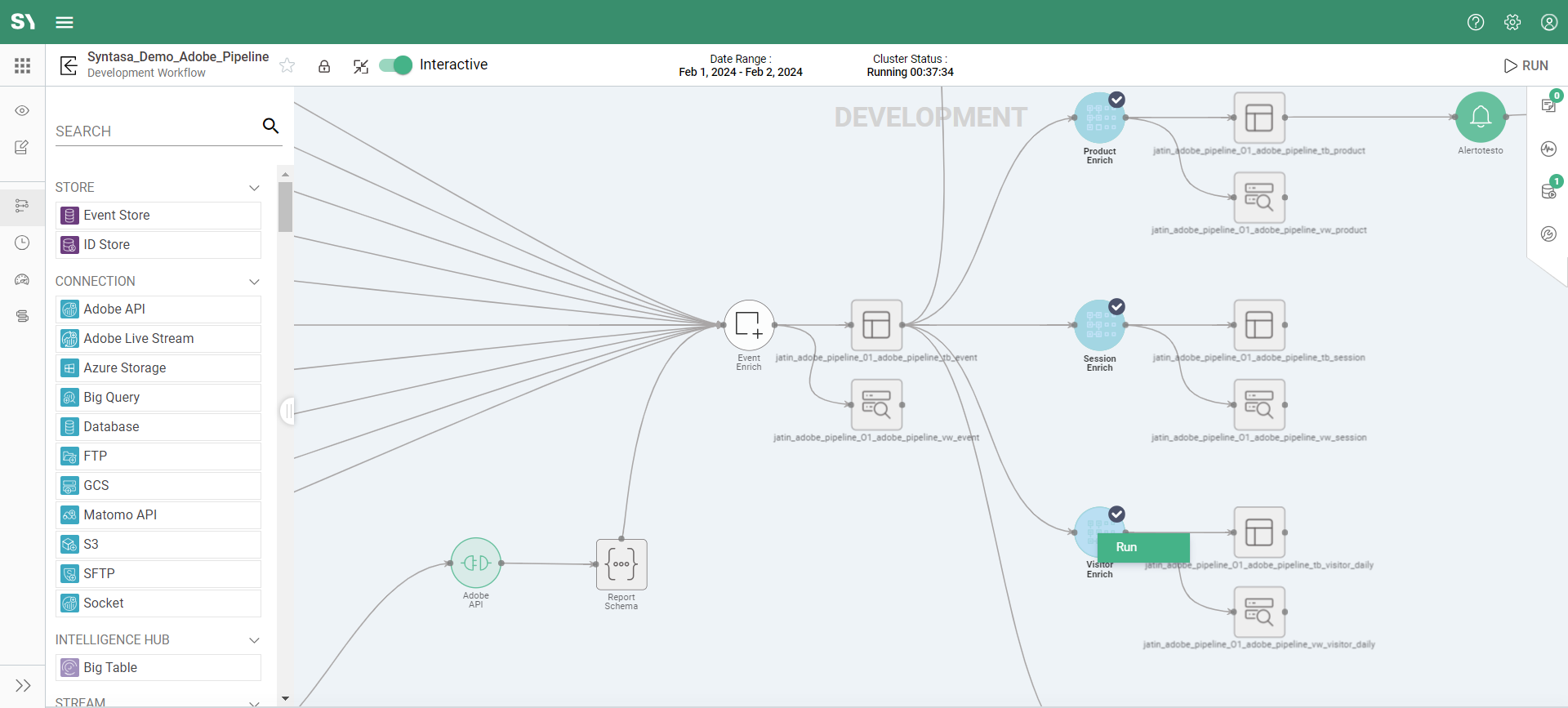This screenshot has width=1568, height=708.
Task: Click the lock icon in workflow header
Action: tap(324, 66)
